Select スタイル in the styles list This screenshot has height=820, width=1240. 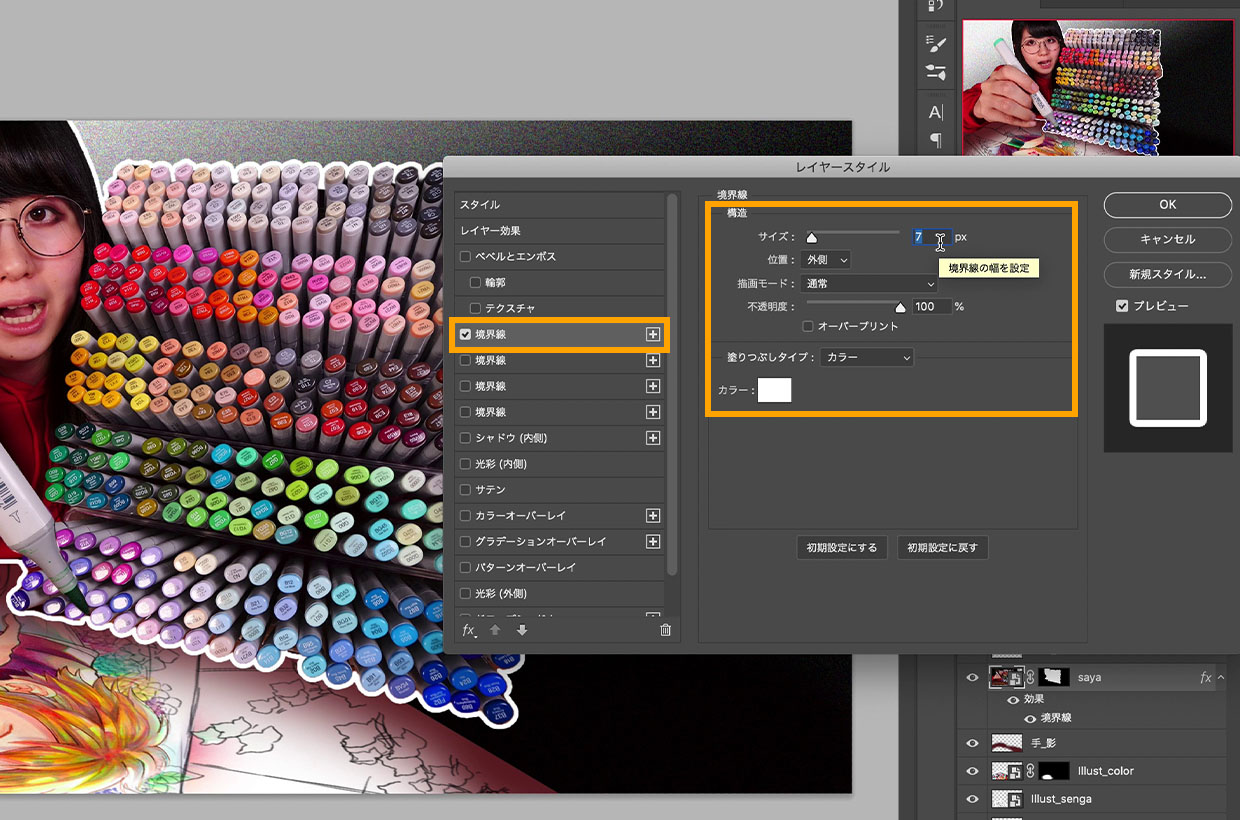click(x=560, y=205)
